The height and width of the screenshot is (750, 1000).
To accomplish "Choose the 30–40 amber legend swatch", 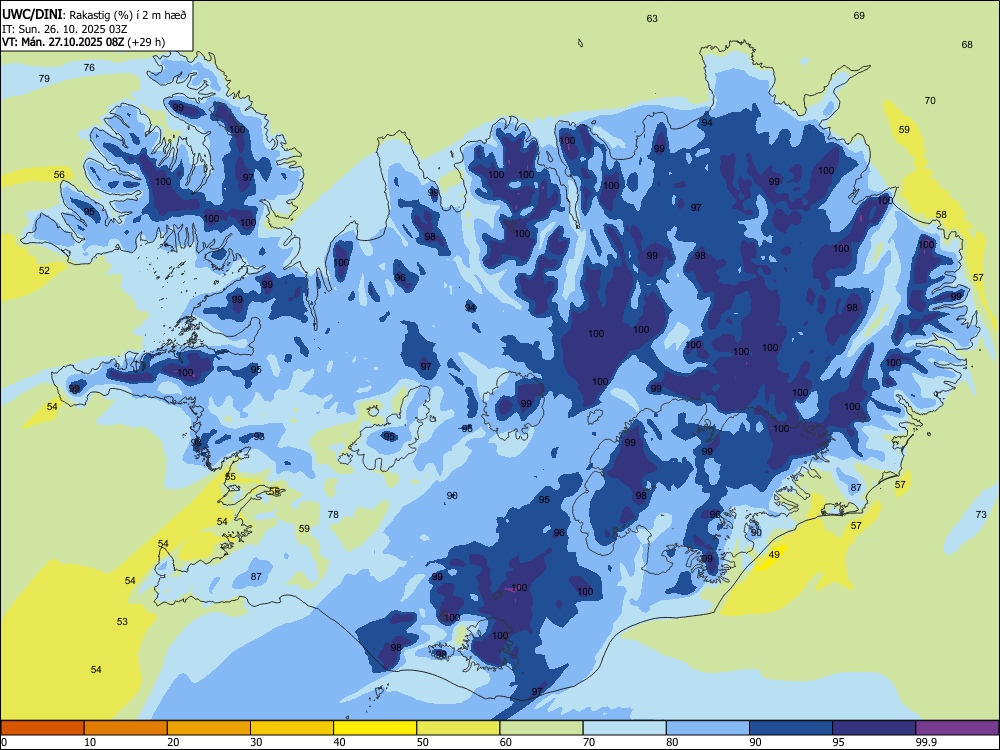I will pyautogui.click(x=292, y=728).
